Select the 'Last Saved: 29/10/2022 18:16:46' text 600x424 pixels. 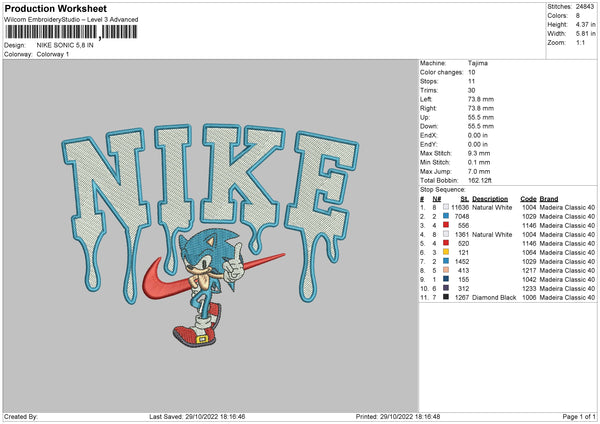click(x=197, y=416)
